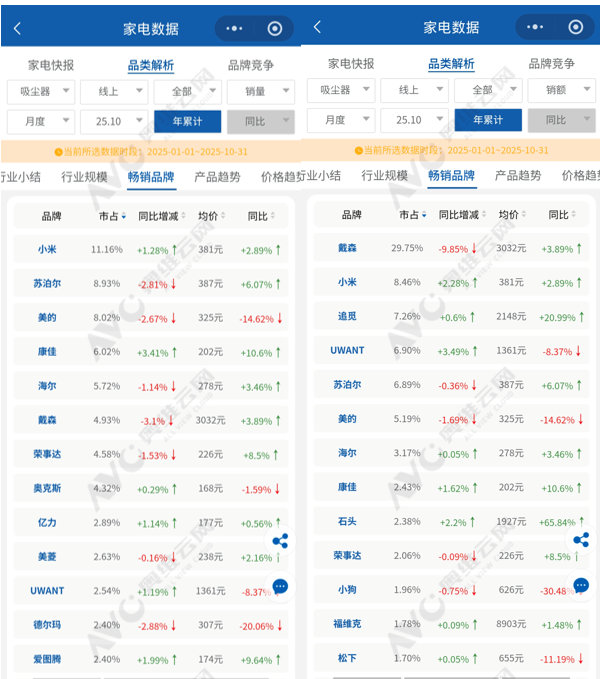Expand the 吸尘器 category dropdown in left panel
This screenshot has height=679, width=600.
[x=41, y=92]
